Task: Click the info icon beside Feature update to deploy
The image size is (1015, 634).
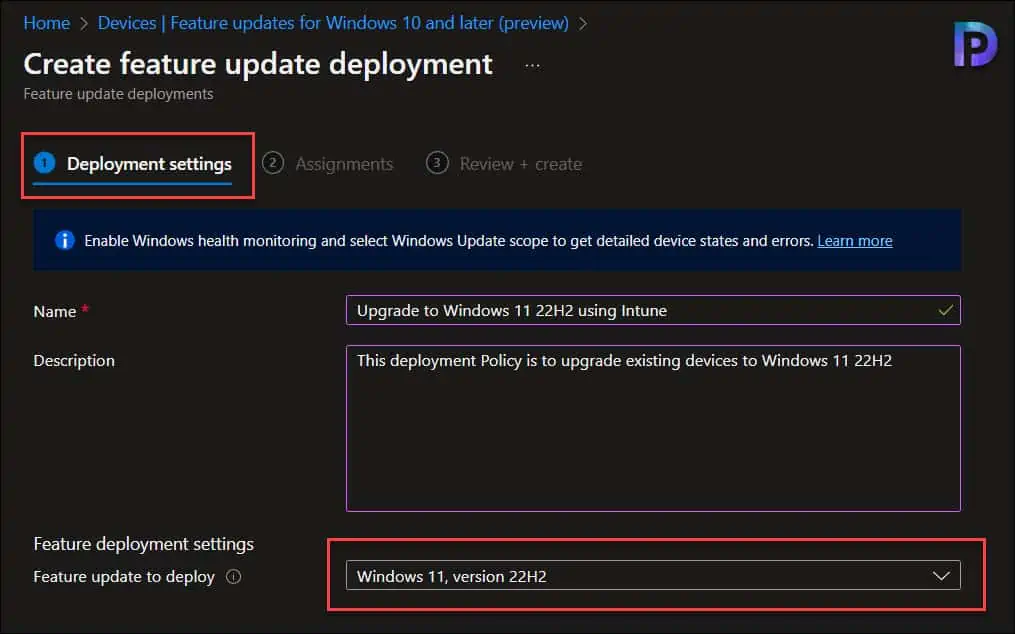Action: [234, 576]
